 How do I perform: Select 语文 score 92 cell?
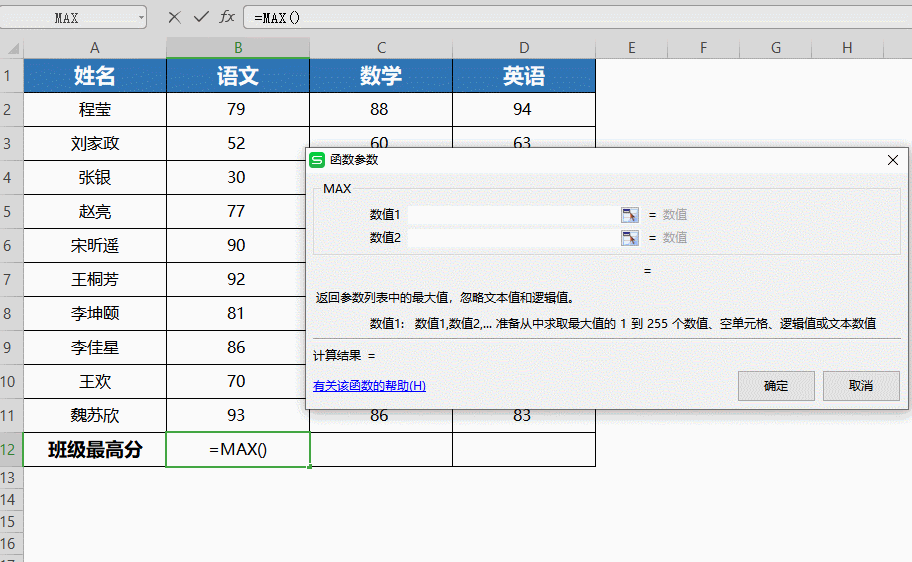pyautogui.click(x=238, y=279)
